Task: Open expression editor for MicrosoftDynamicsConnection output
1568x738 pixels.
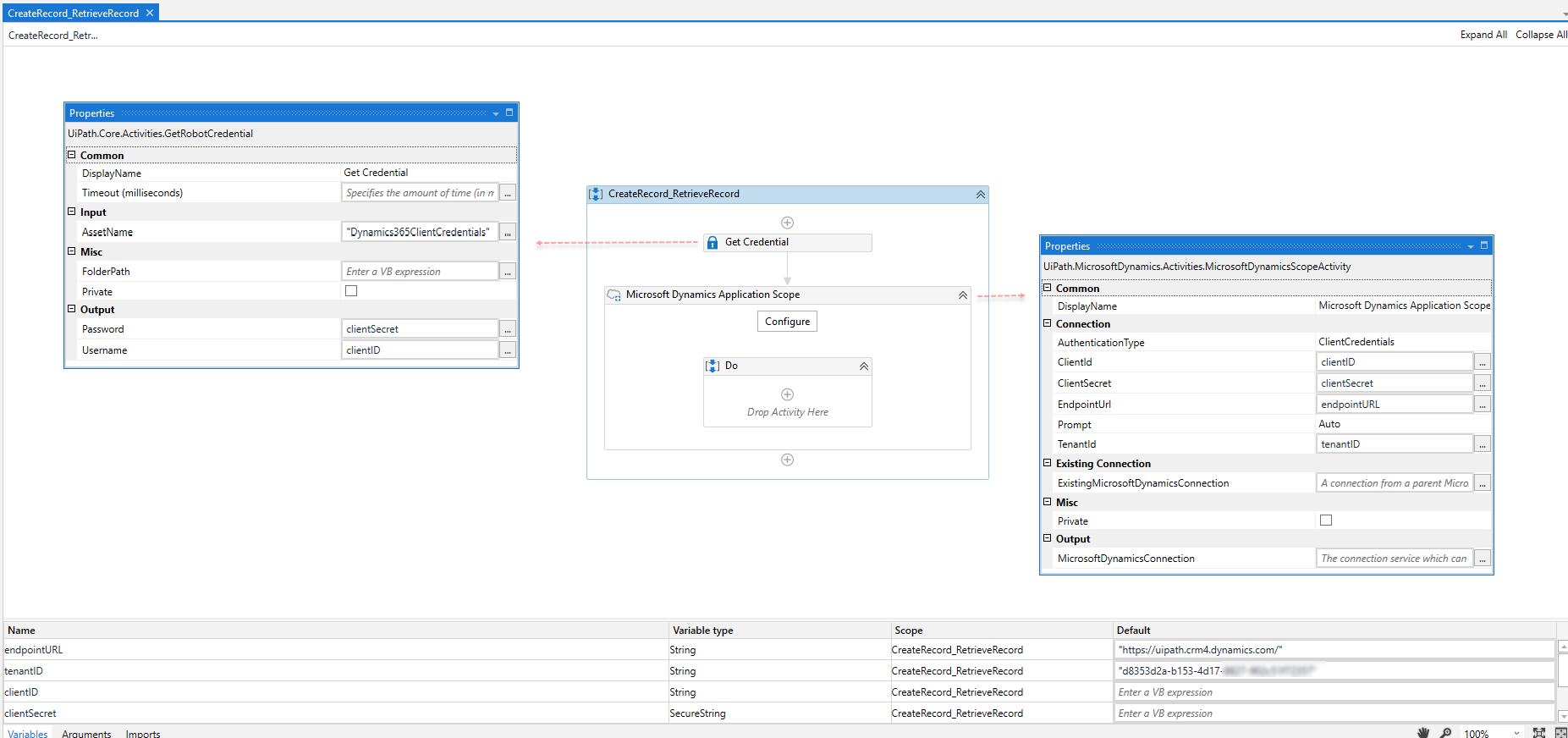Action: (x=1483, y=559)
